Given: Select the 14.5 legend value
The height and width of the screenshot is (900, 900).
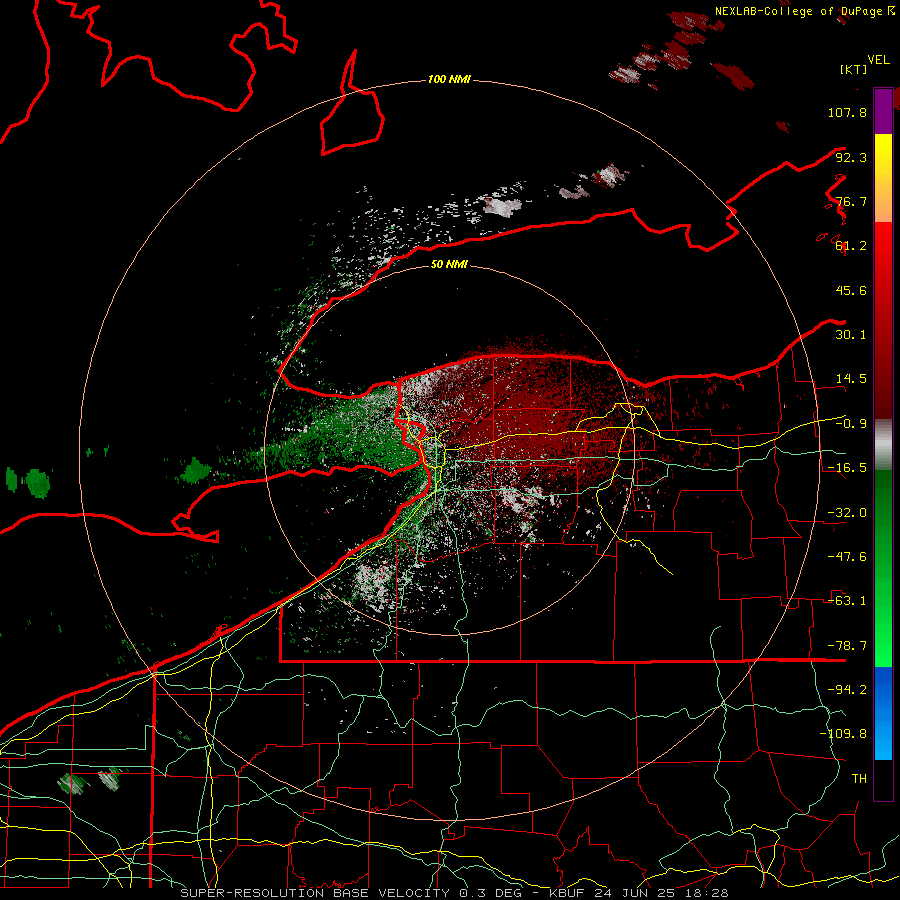Looking at the screenshot, I should point(851,378).
